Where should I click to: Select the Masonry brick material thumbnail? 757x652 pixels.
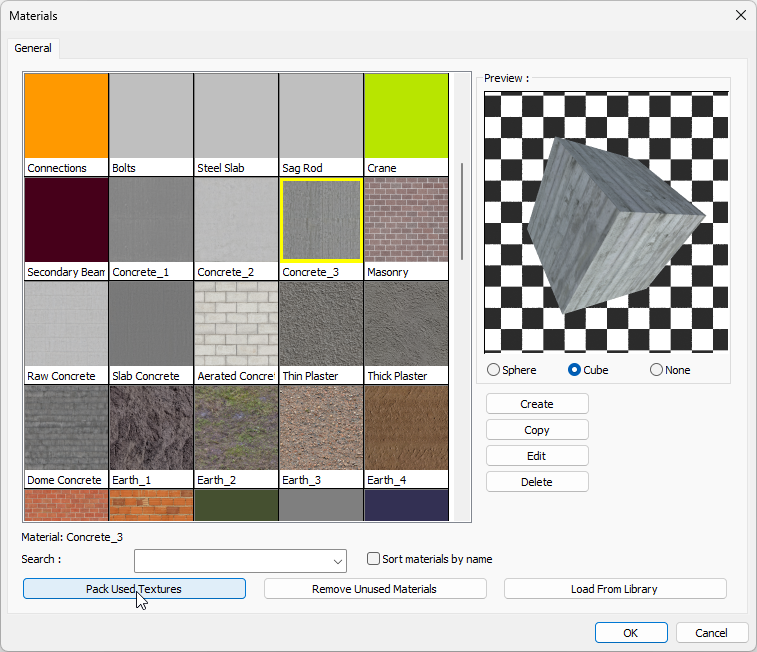tap(406, 220)
